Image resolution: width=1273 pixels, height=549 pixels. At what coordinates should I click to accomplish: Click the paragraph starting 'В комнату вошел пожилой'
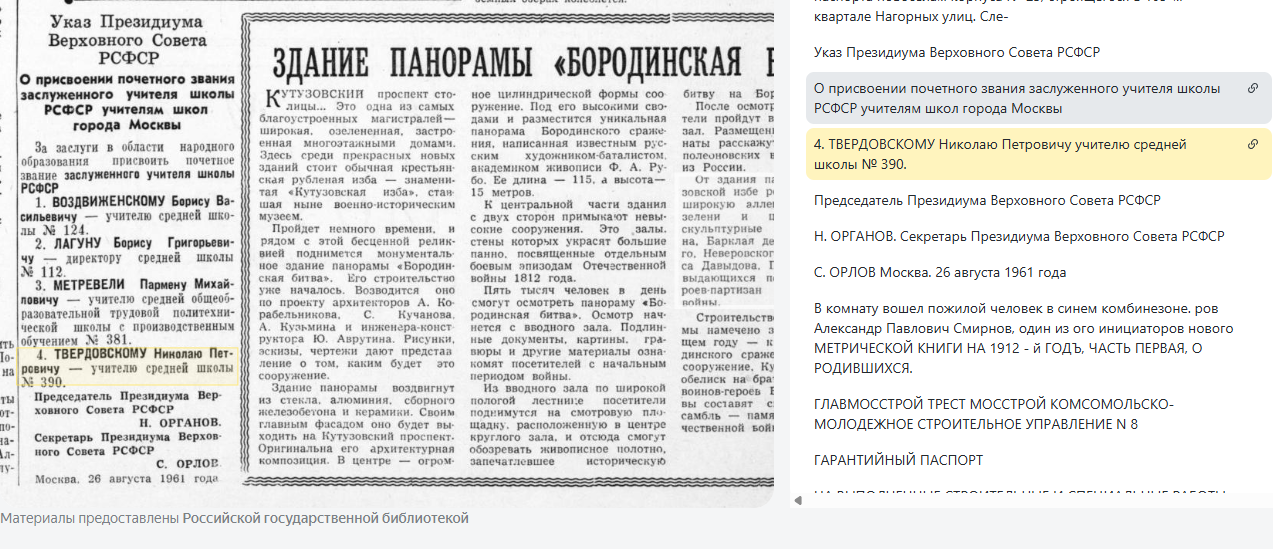tap(1024, 338)
